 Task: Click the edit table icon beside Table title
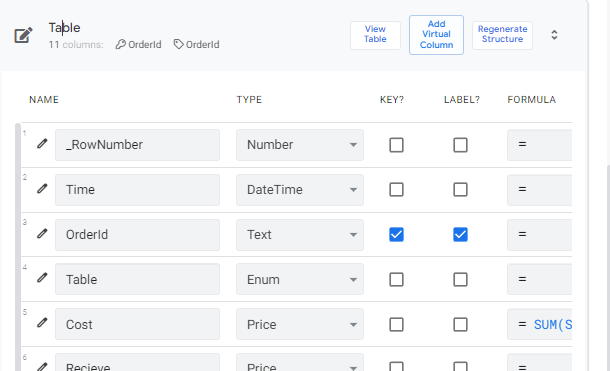coord(23,35)
